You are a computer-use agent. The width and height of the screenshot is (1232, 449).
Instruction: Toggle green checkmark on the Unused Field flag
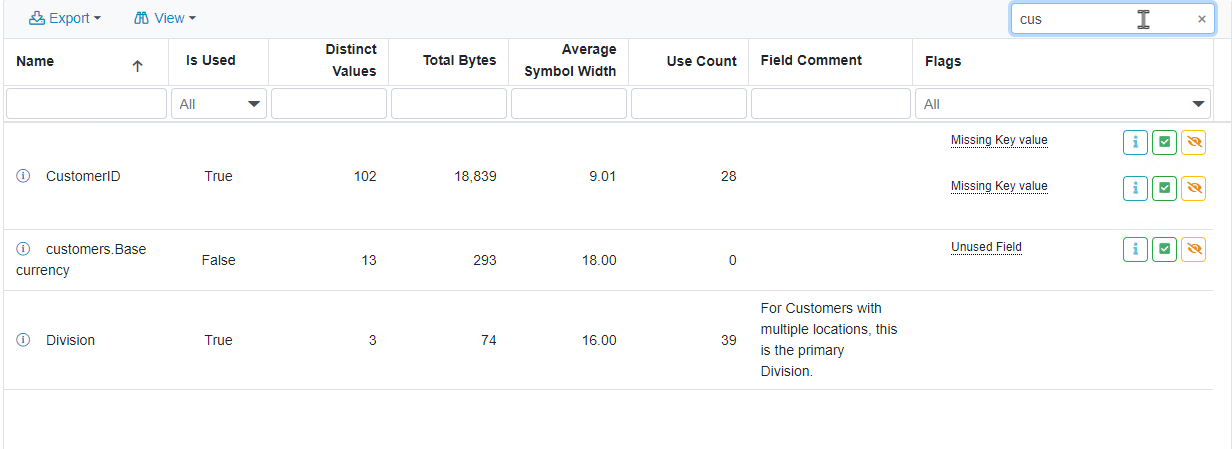[1164, 249]
